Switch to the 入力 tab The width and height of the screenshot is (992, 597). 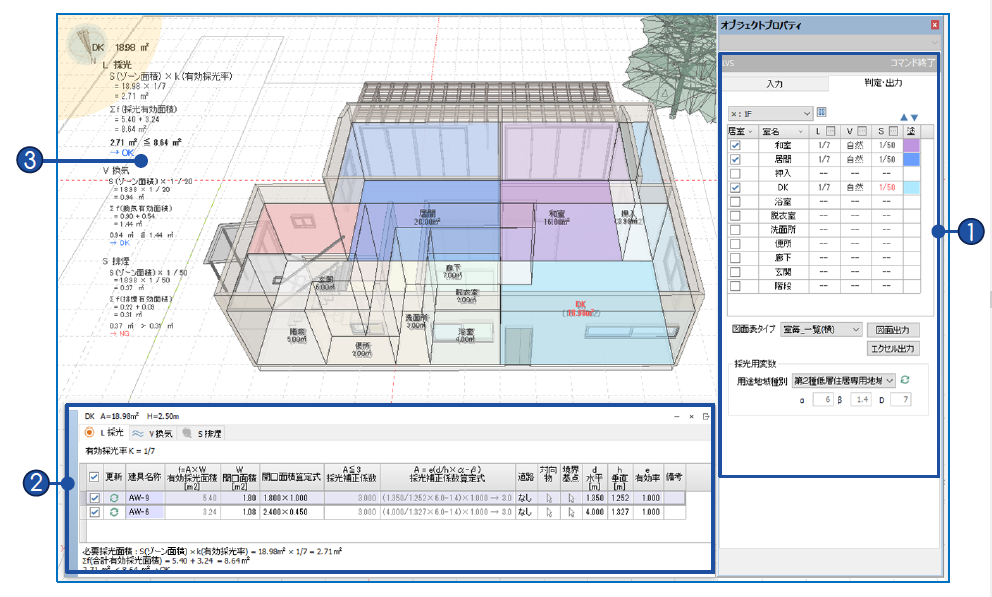click(774, 84)
